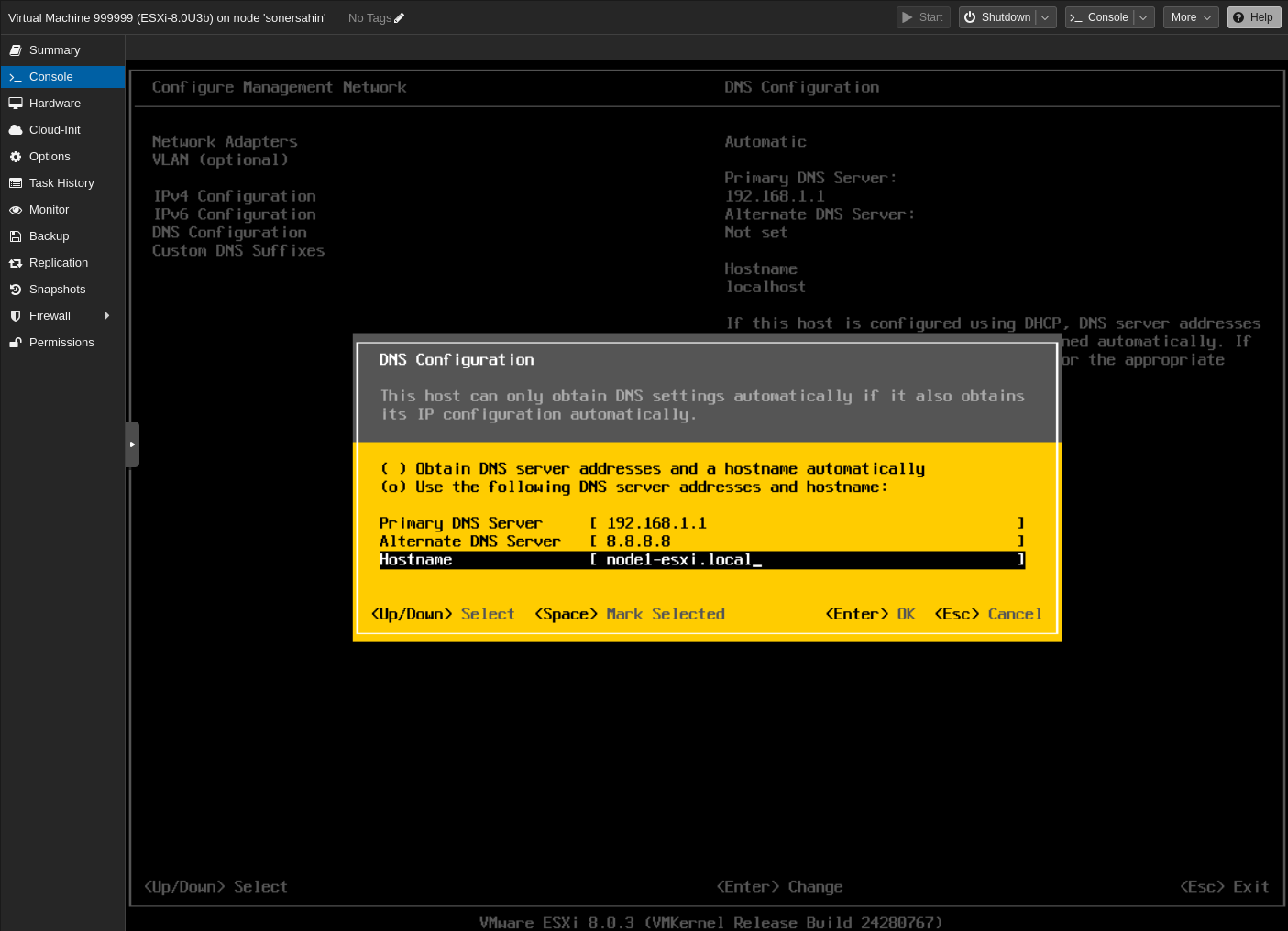Open the Options panel

click(x=50, y=156)
